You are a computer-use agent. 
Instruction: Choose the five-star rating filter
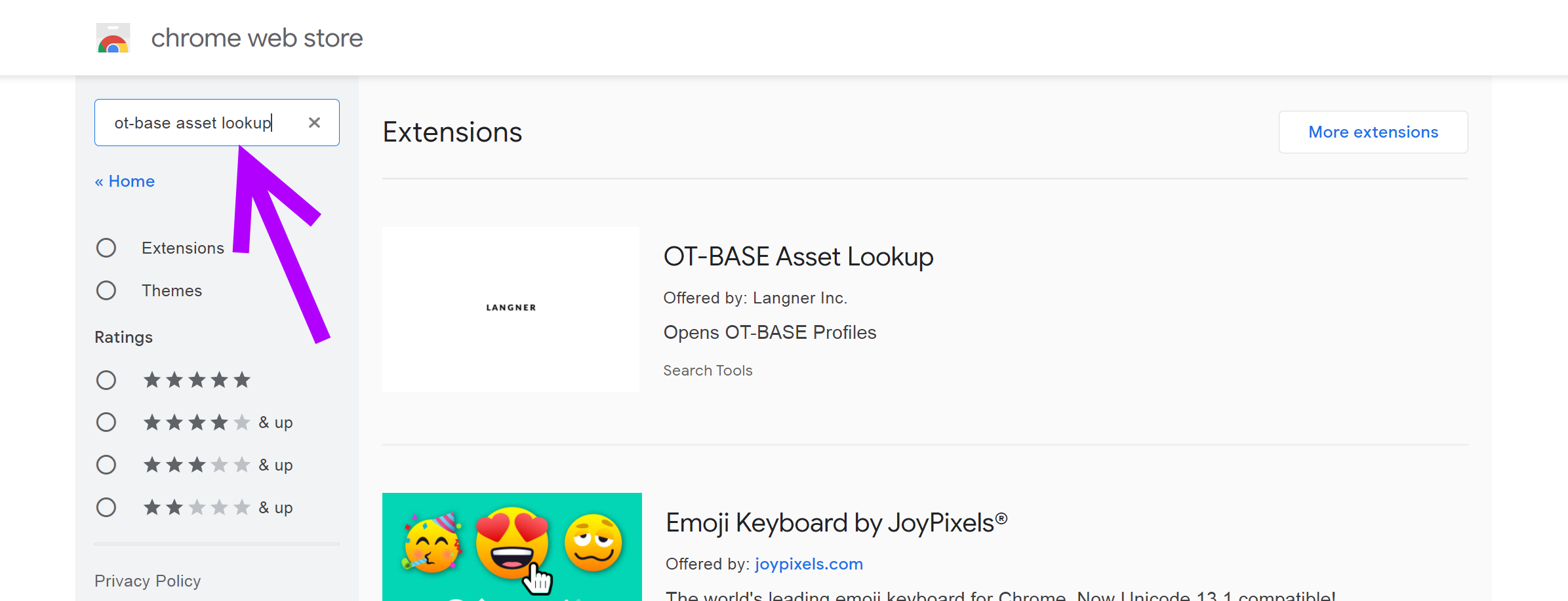pos(106,380)
